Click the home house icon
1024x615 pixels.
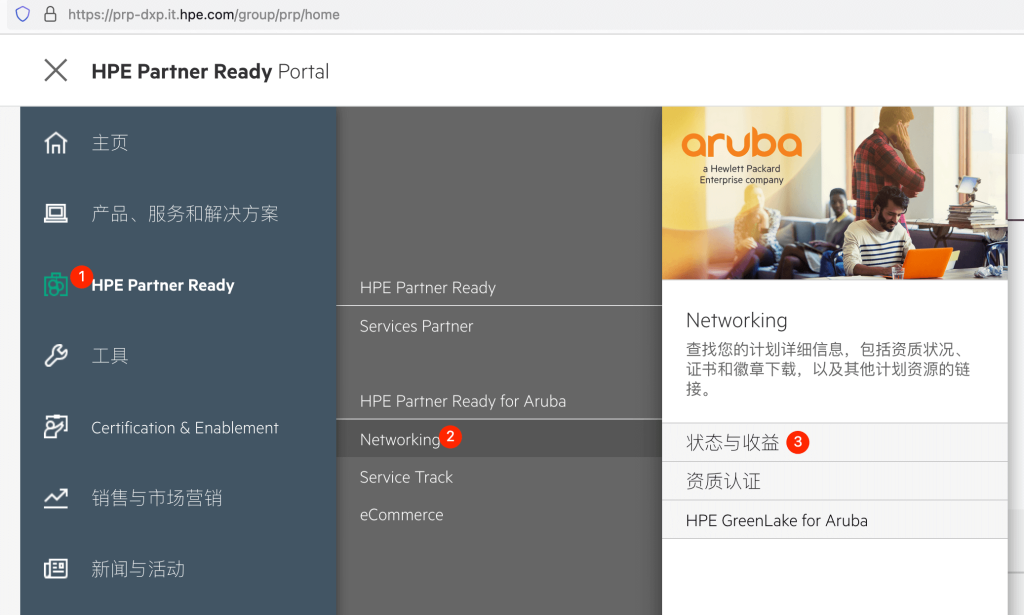click(56, 142)
